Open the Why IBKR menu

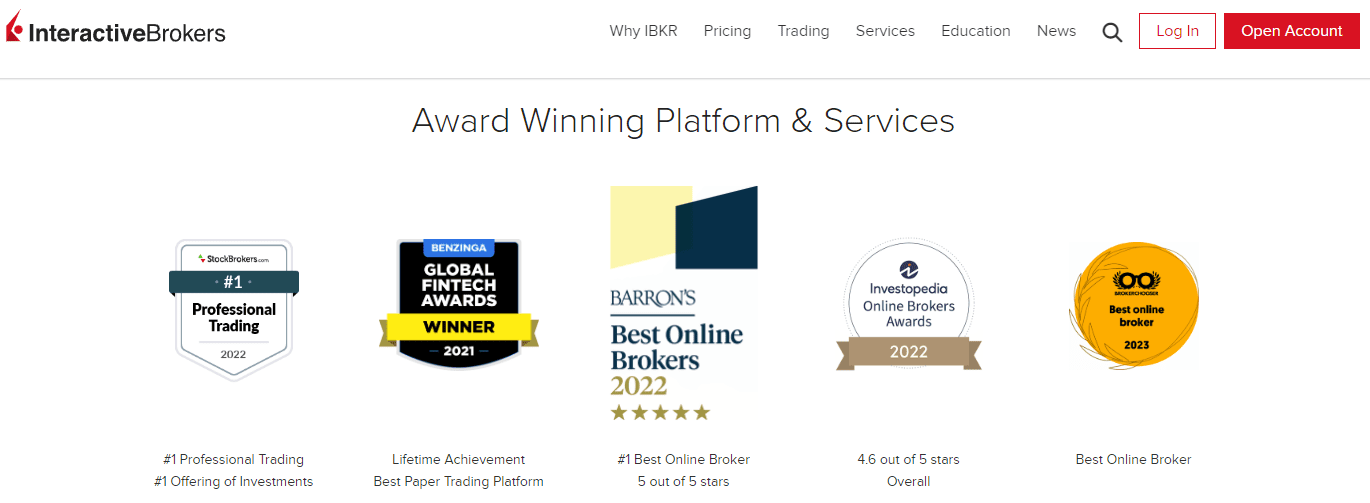(x=643, y=31)
